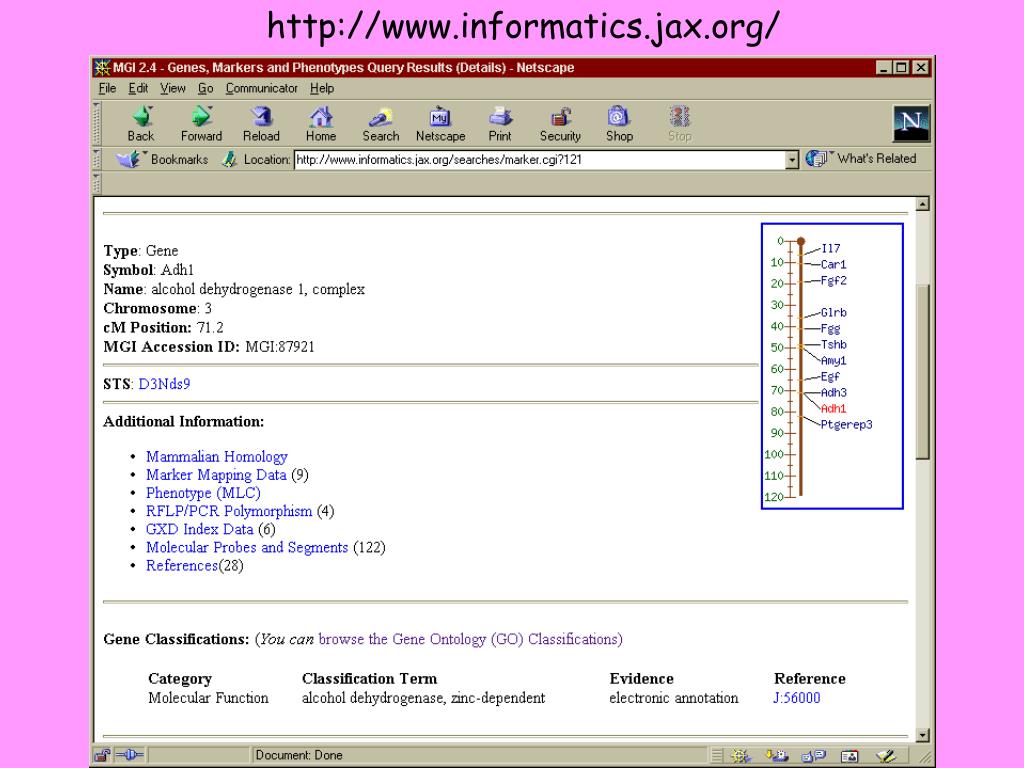This screenshot has width=1024, height=768.
Task: Click the component bar grip handle
Action: click(717, 756)
